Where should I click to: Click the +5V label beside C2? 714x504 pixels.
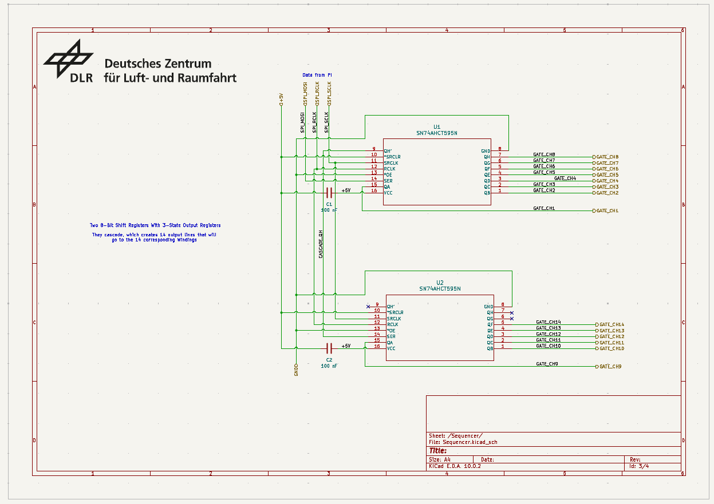pyautogui.click(x=346, y=346)
